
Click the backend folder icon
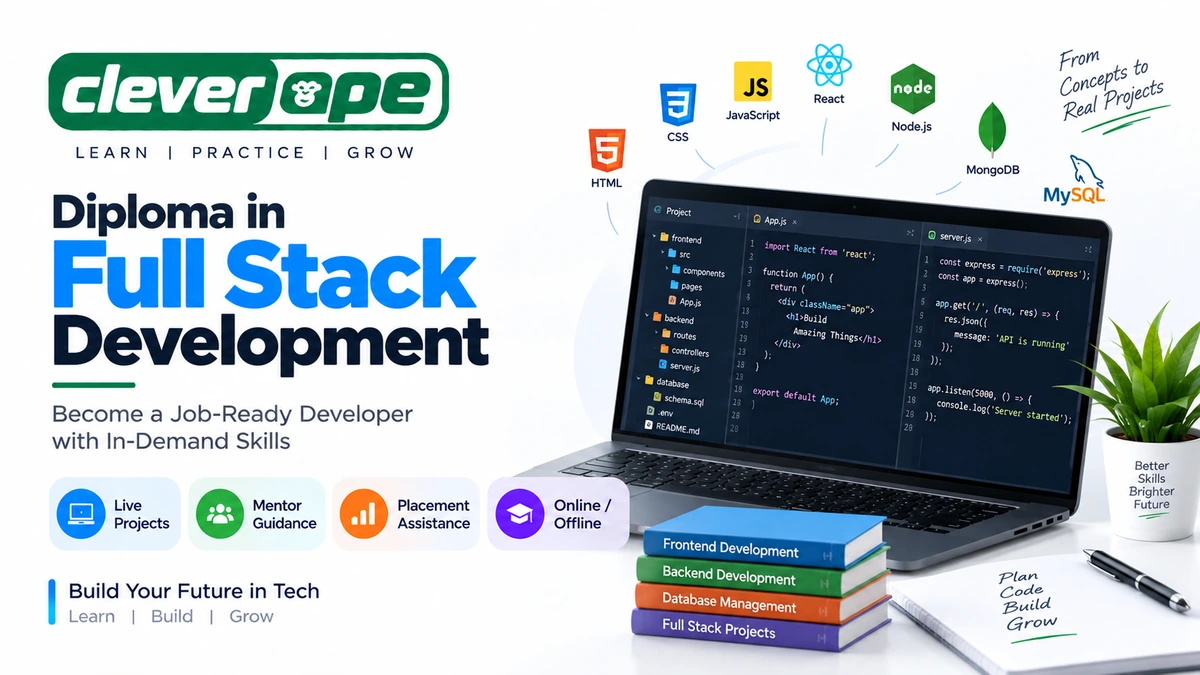[657, 316]
